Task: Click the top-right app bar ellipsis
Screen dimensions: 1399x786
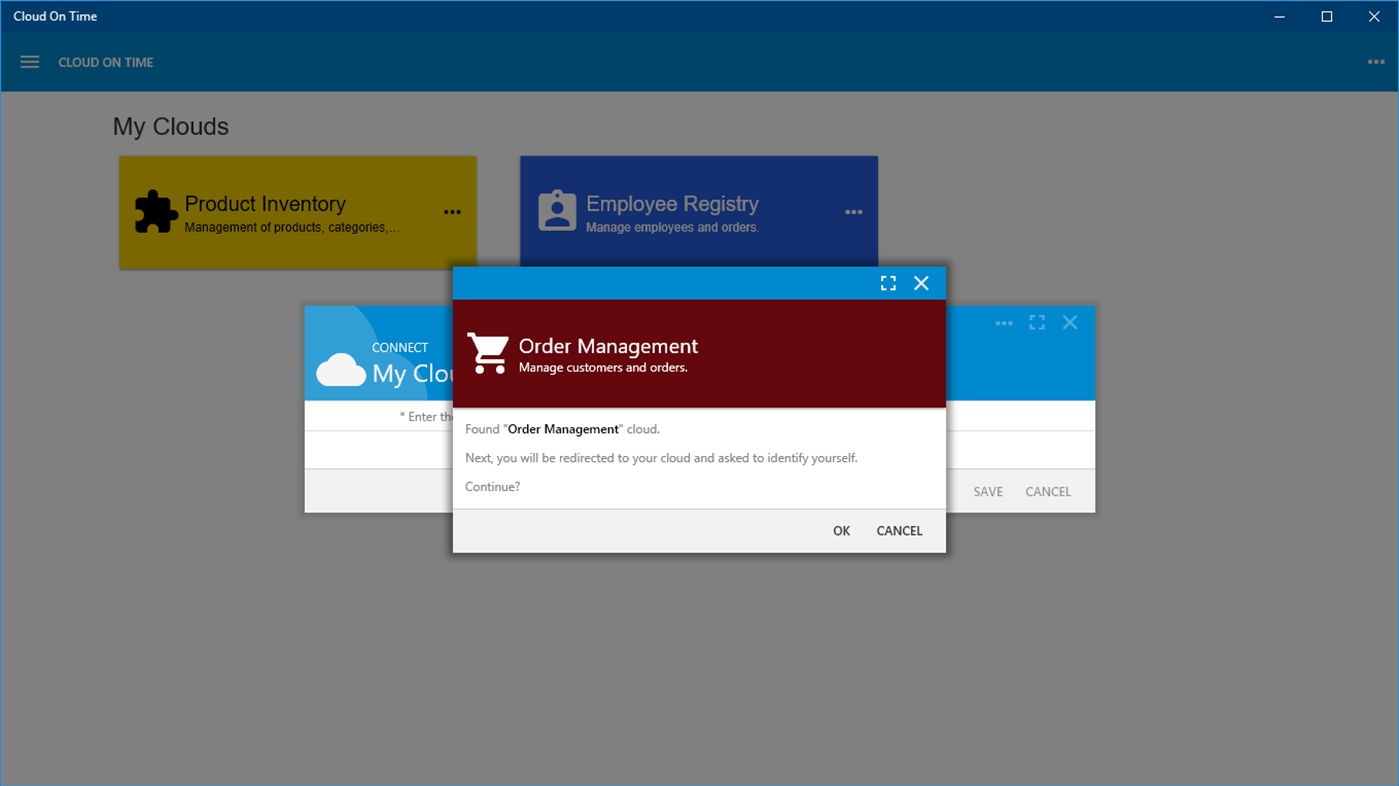Action: [x=1375, y=61]
